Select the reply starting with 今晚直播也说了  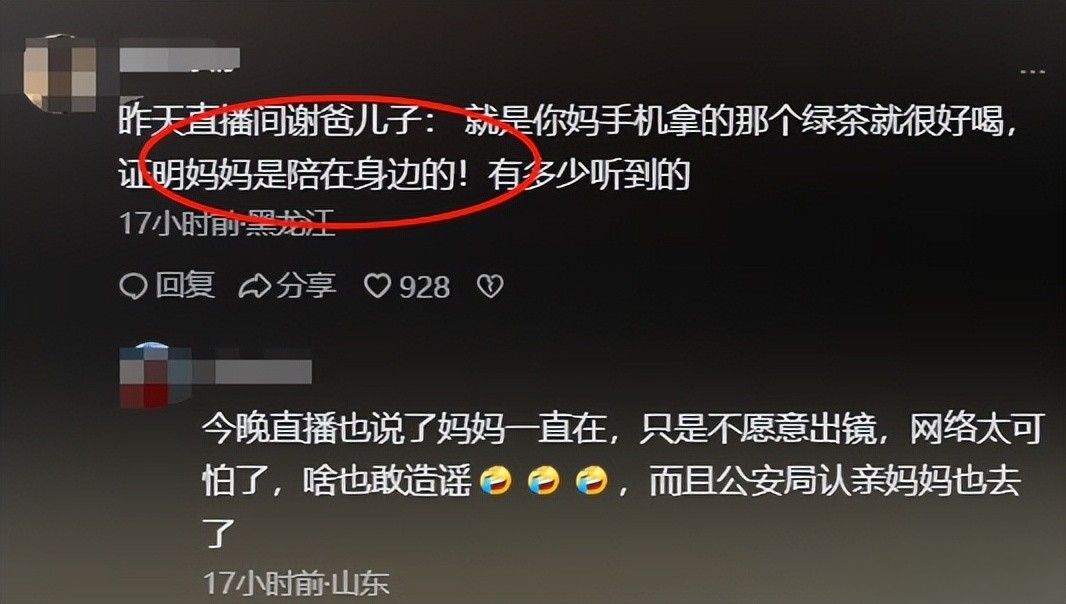point(622,481)
